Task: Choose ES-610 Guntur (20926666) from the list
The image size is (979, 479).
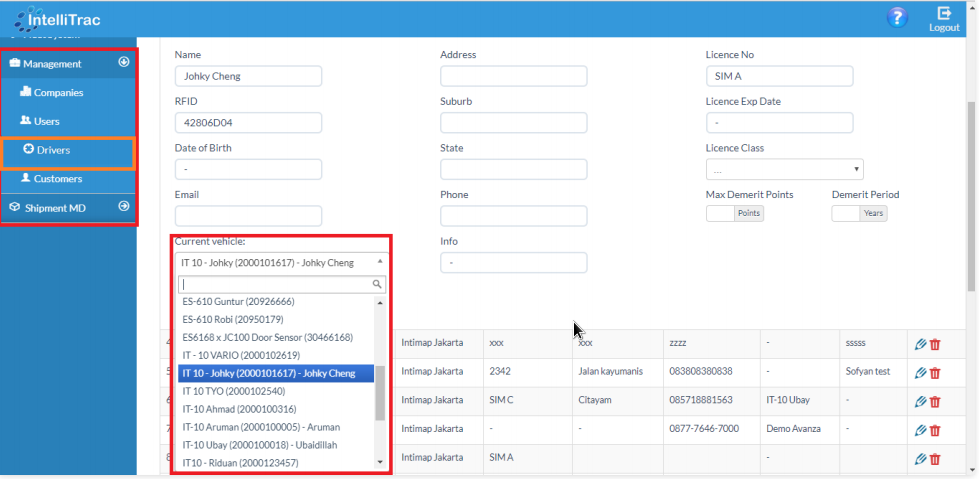Action: pyautogui.click(x=238, y=301)
